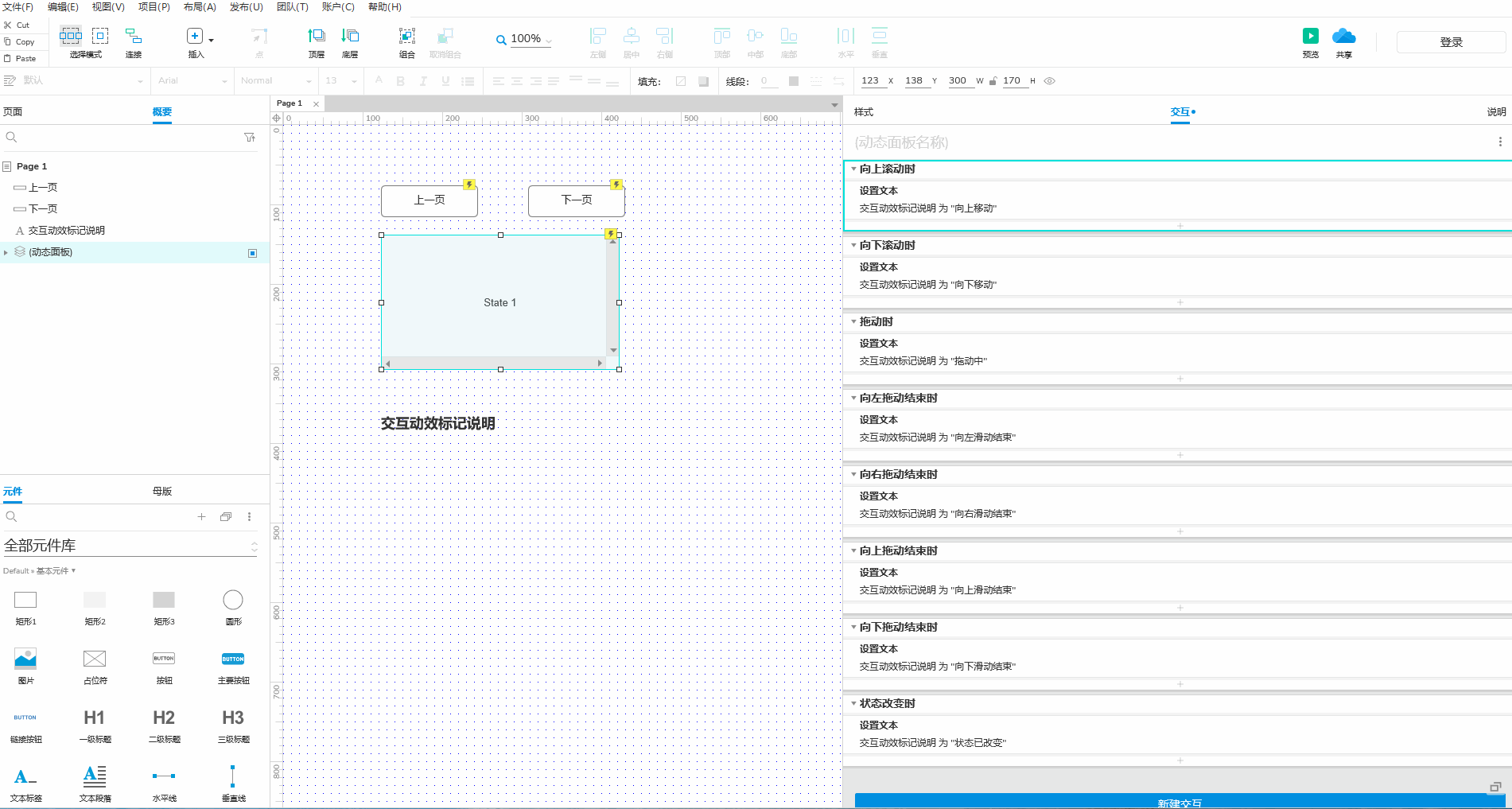Select the 下一页 button on the canvas

point(577,200)
